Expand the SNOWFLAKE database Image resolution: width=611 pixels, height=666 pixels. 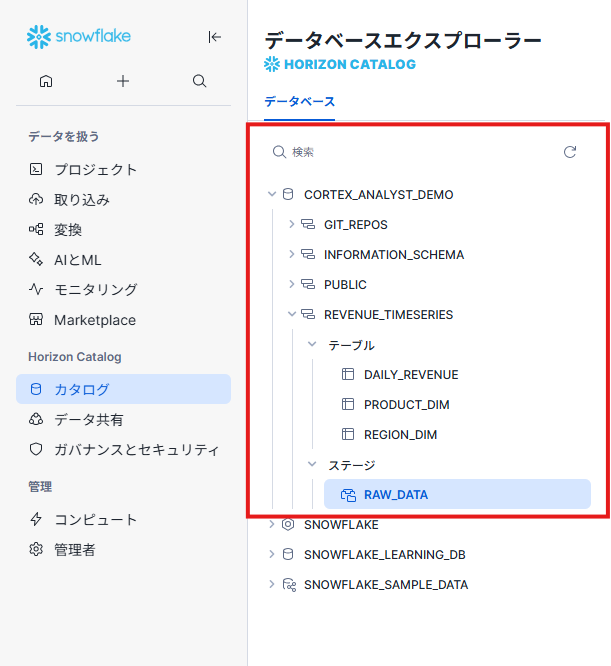coord(272,525)
